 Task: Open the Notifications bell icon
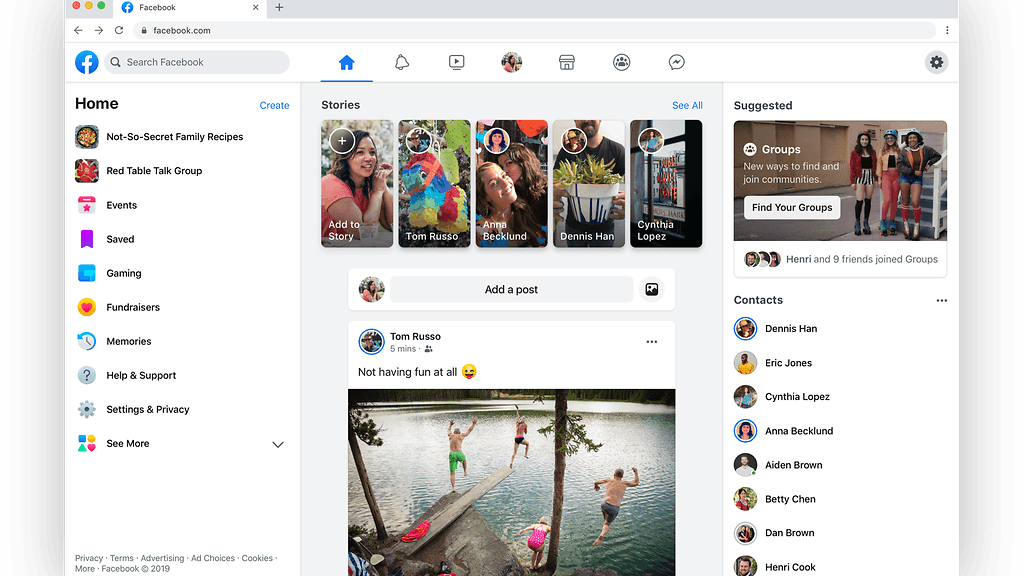coord(402,63)
